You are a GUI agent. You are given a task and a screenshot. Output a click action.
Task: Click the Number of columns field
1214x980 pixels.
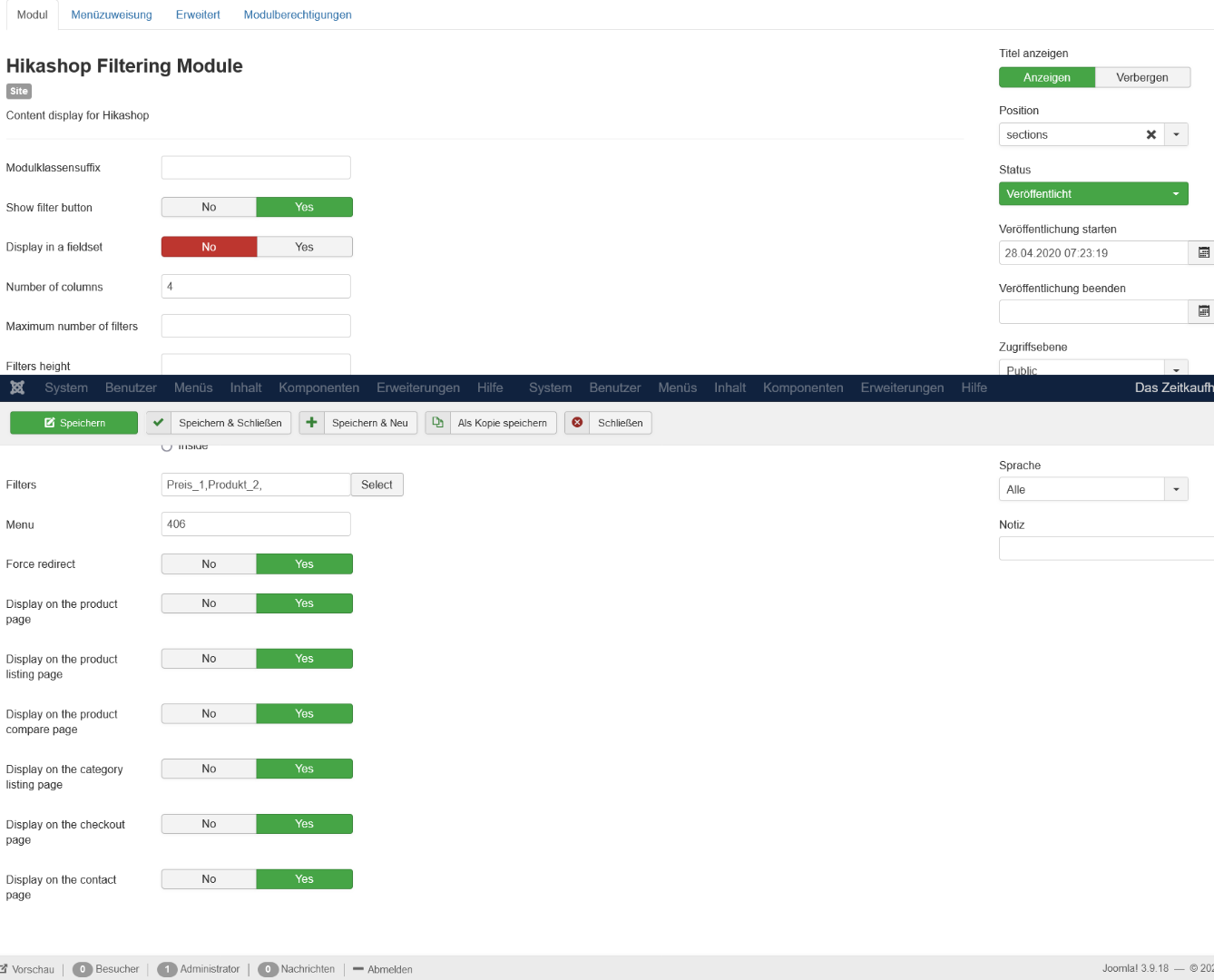[256, 287]
